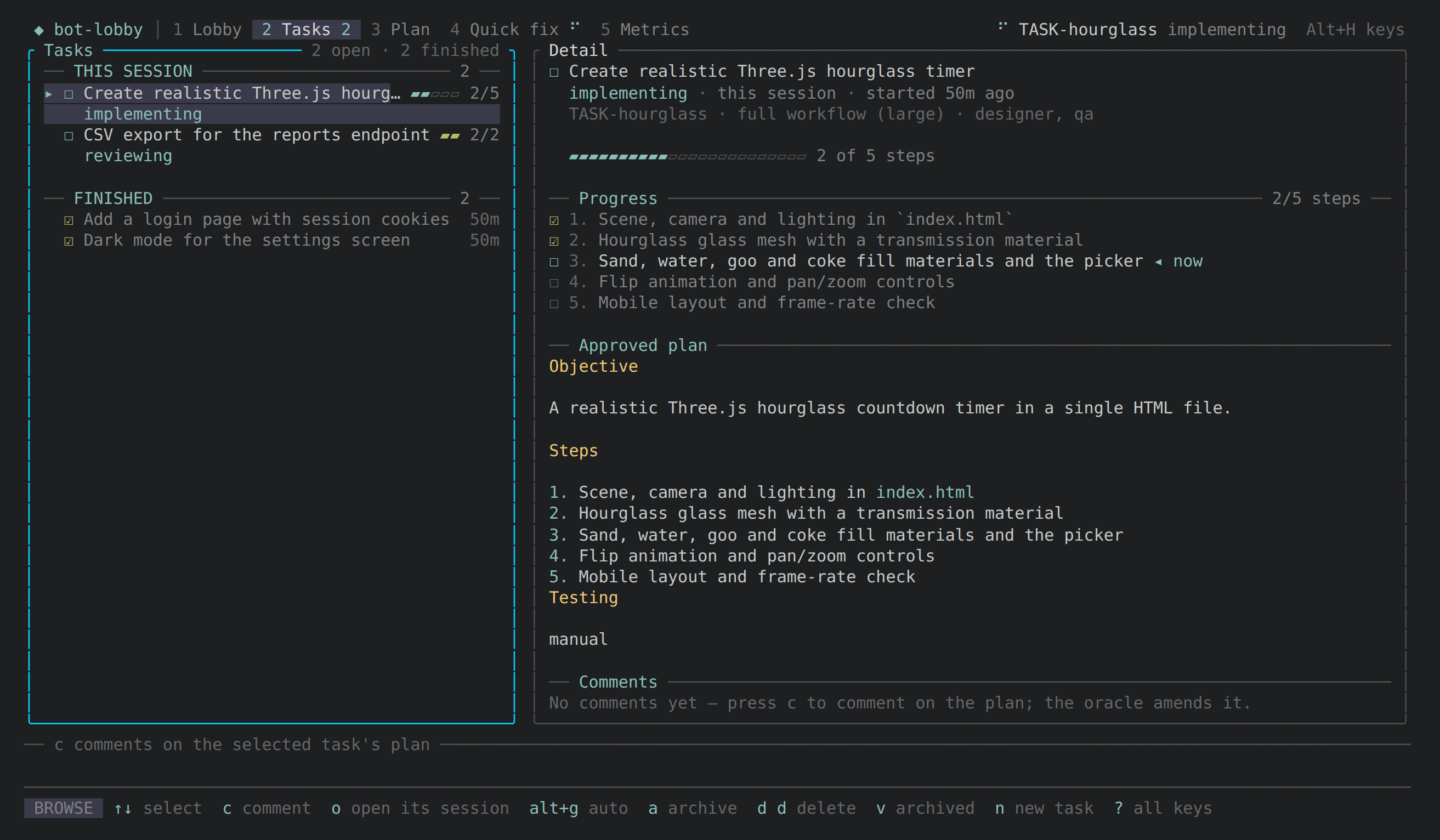Viewport: 1440px width, 840px height.
Task: Click the checkbox beside the Detail panel task title
Action: pos(554,72)
